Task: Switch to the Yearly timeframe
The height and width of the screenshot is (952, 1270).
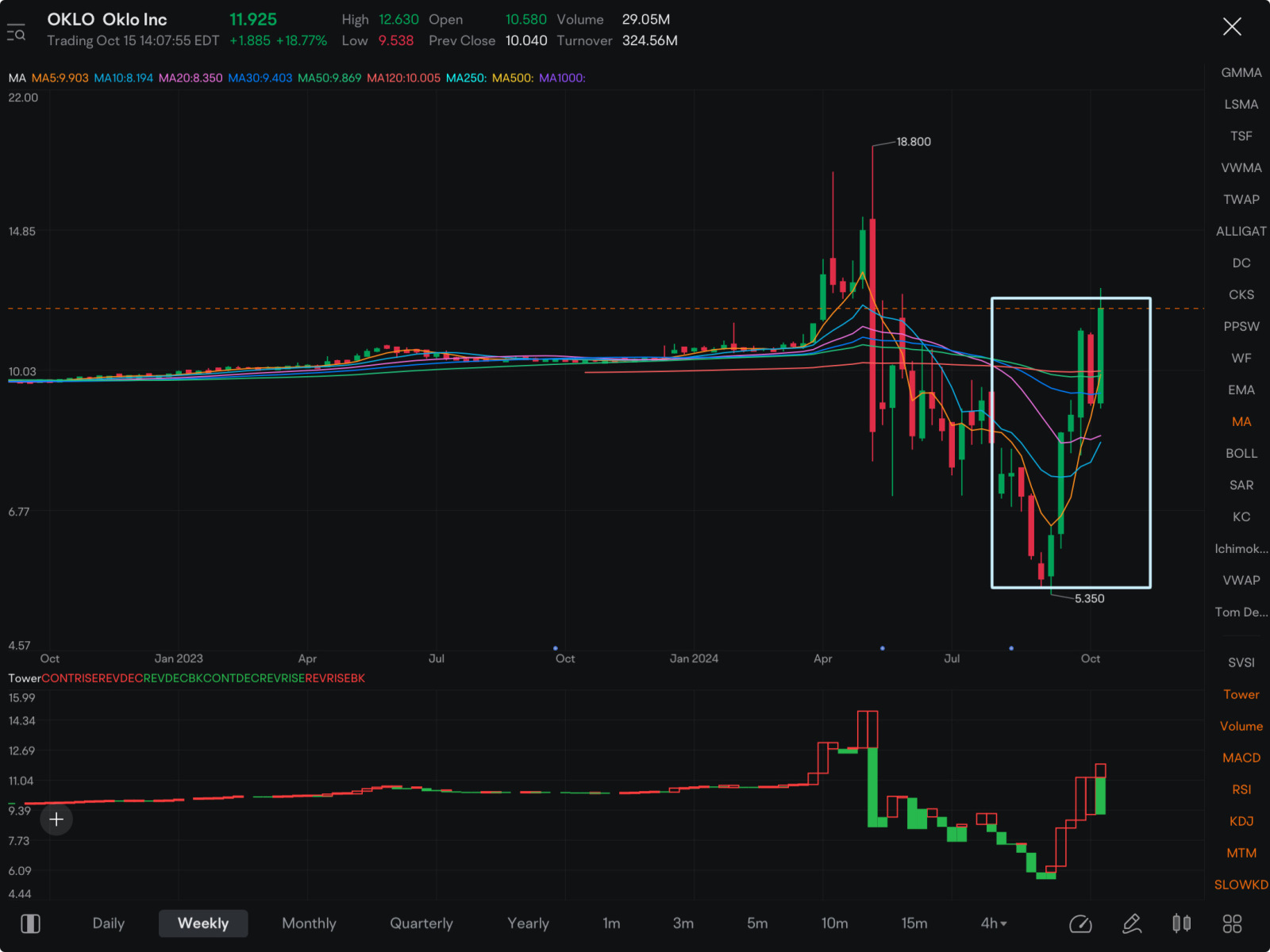Action: click(528, 923)
